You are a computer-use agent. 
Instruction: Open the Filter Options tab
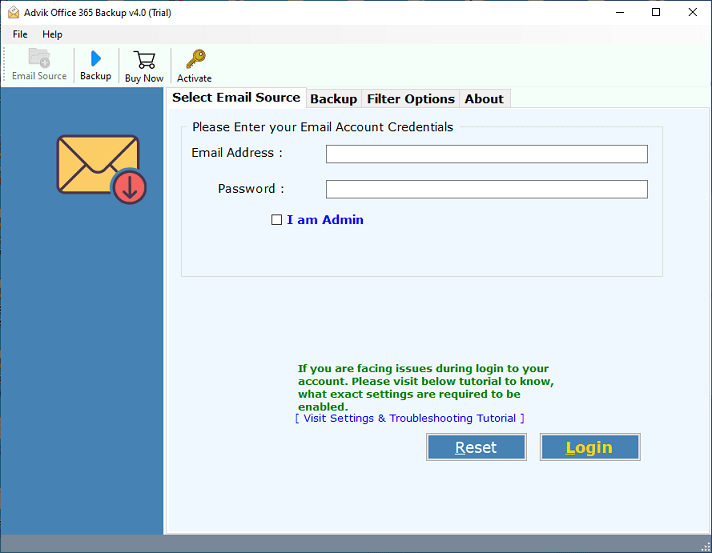[x=410, y=99]
